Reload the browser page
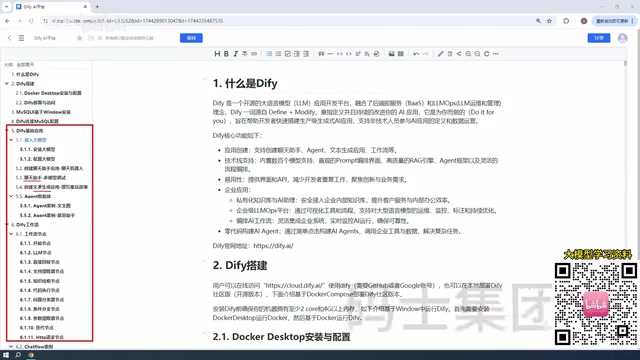The height and width of the screenshot is (360, 640). pos(31,21)
